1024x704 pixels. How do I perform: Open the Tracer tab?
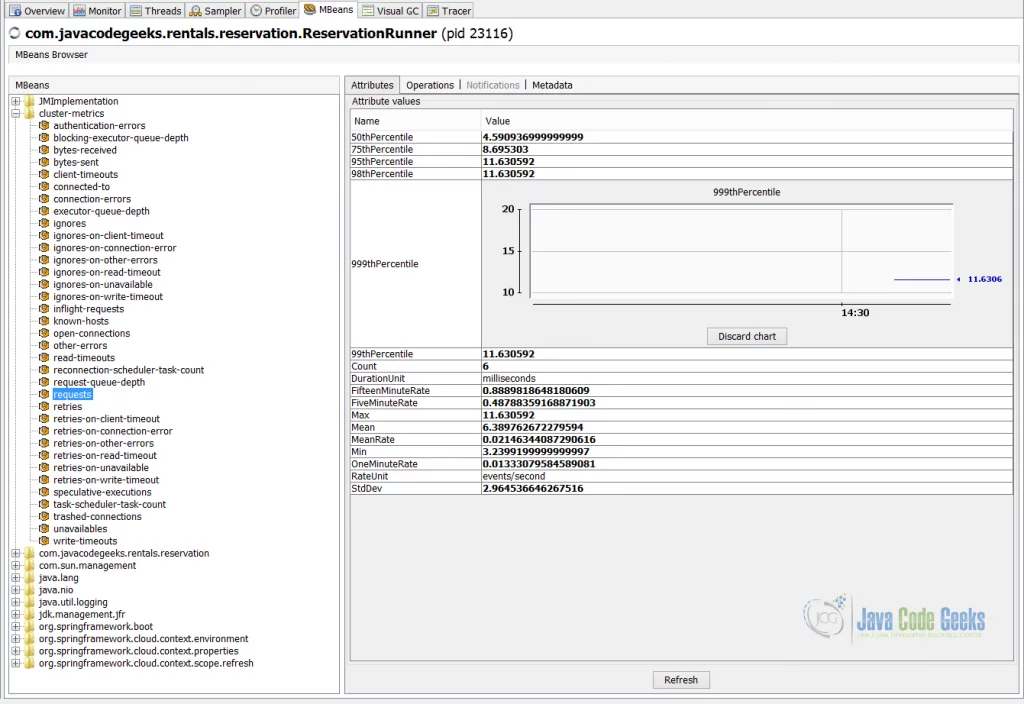click(449, 10)
